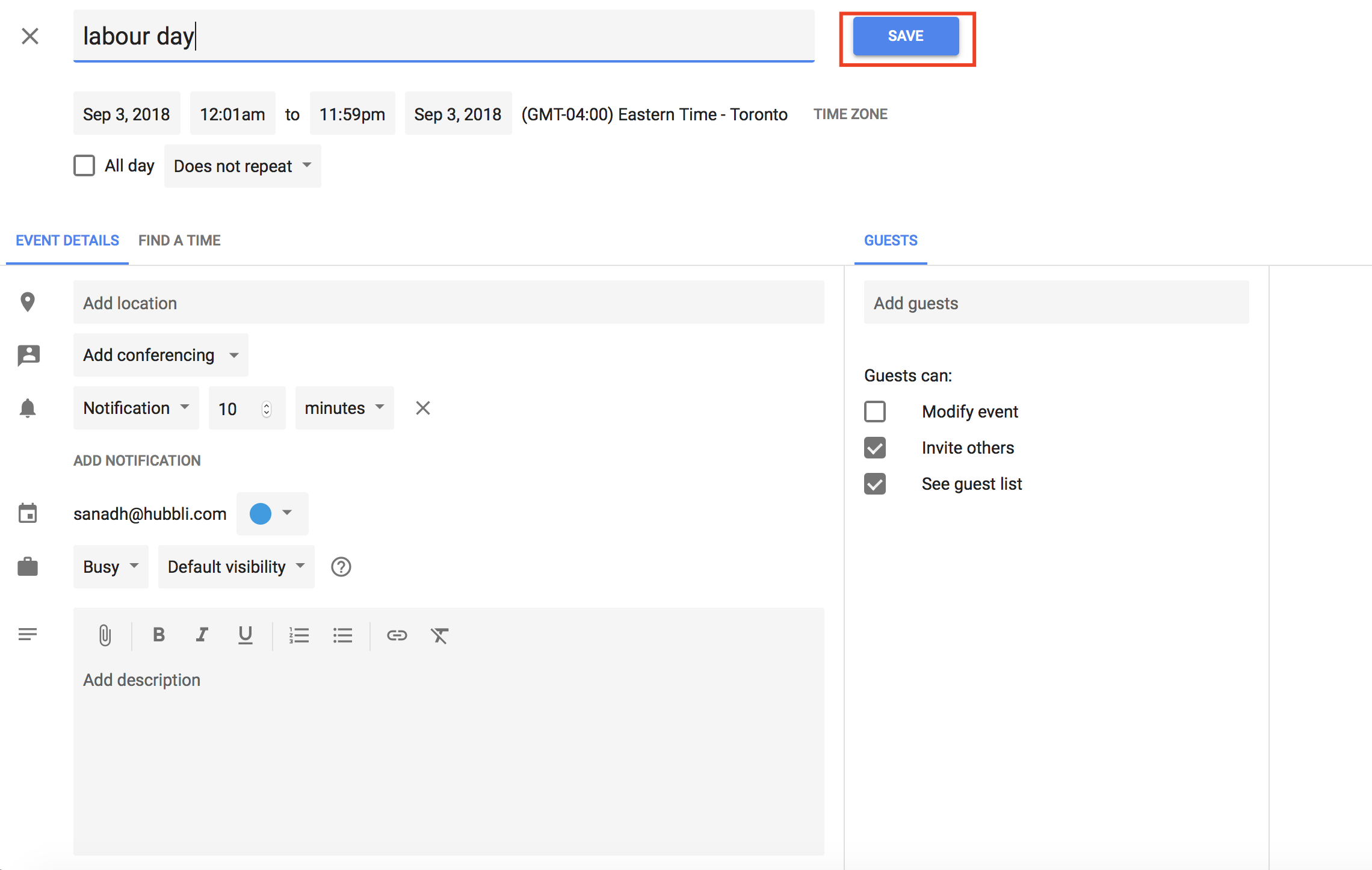Toggle underline formatting button
Screen dimensions: 1372x870
pos(245,635)
